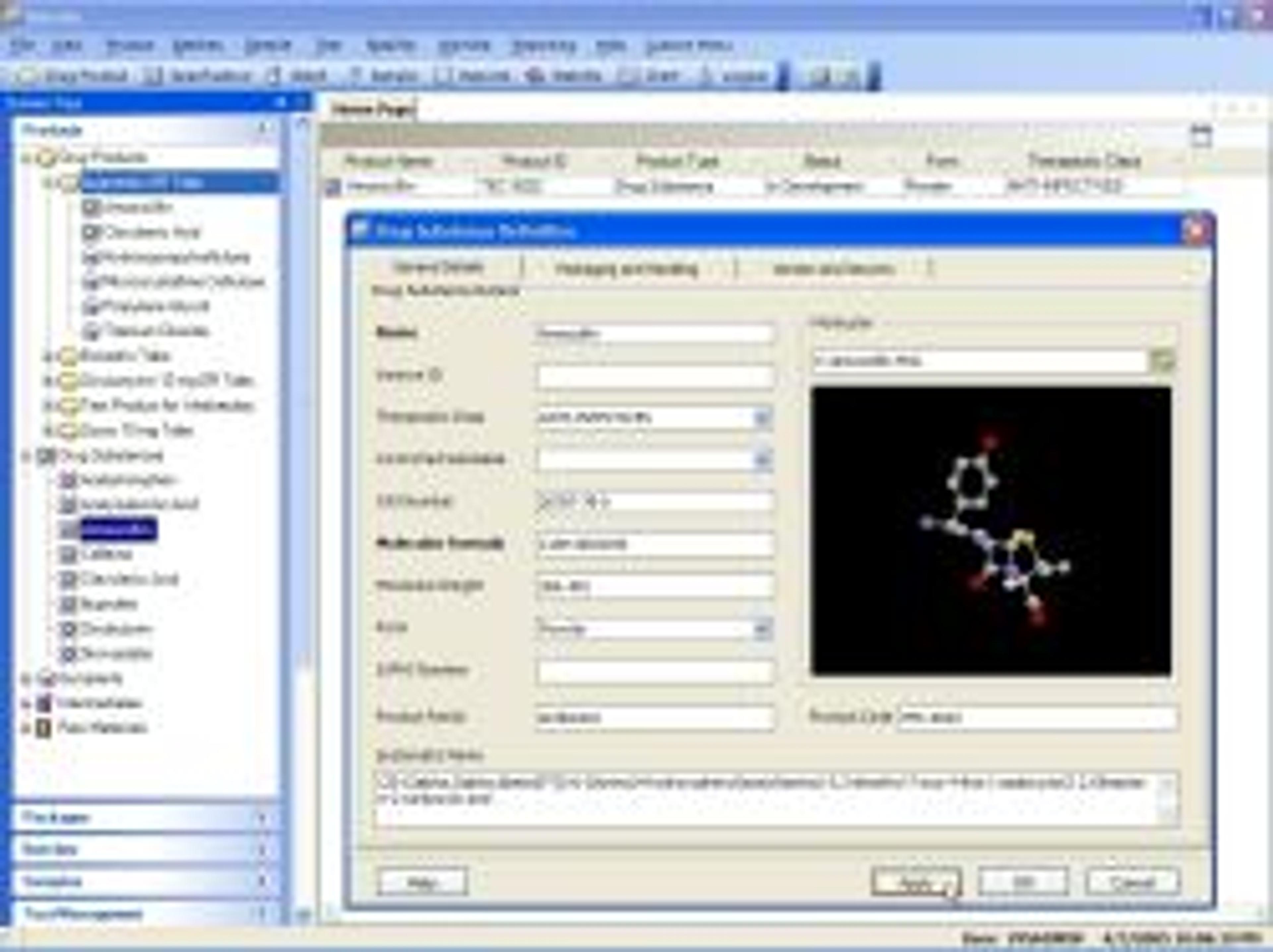Click the pin icon on browser panel header
The height and width of the screenshot is (952, 1273).
280,102
